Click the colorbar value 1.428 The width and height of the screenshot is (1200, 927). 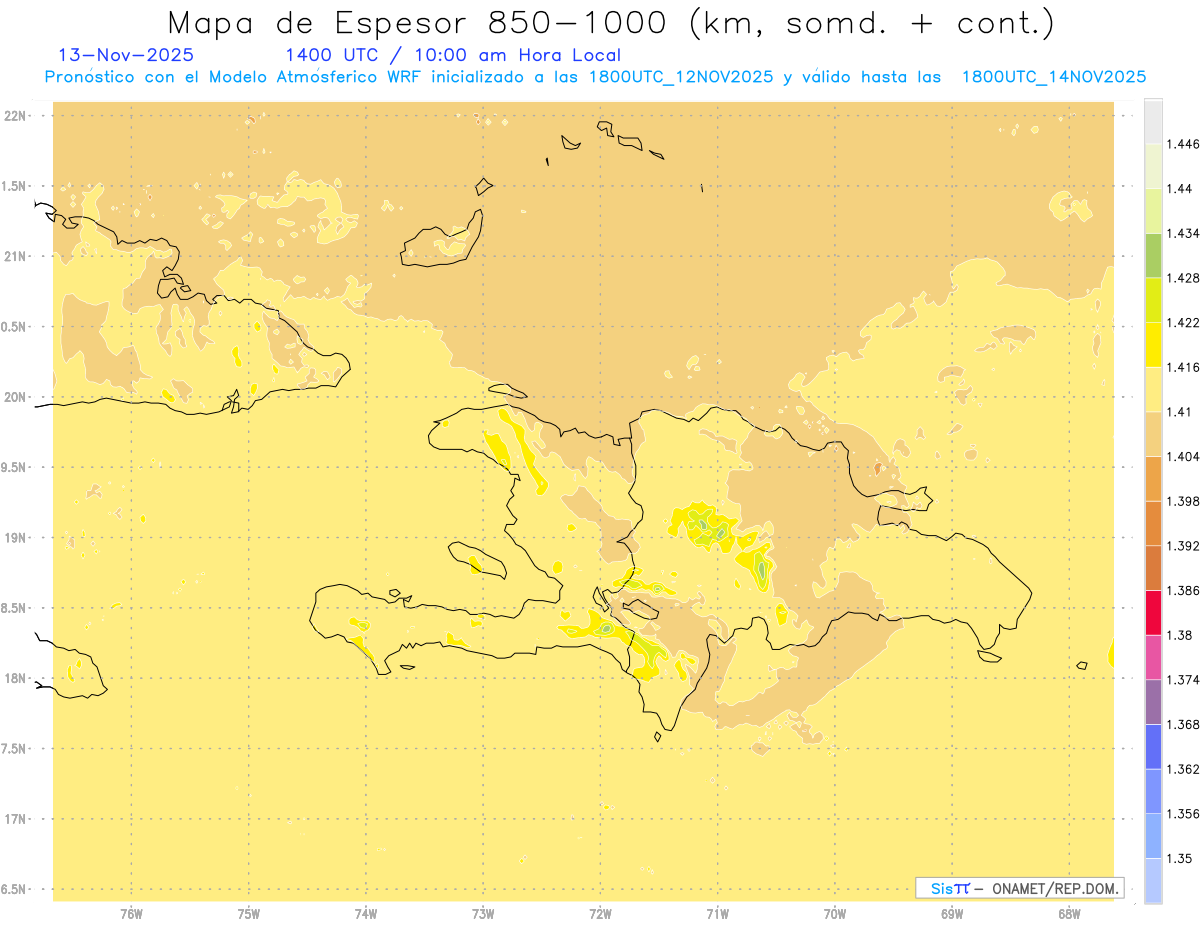pos(1183,278)
